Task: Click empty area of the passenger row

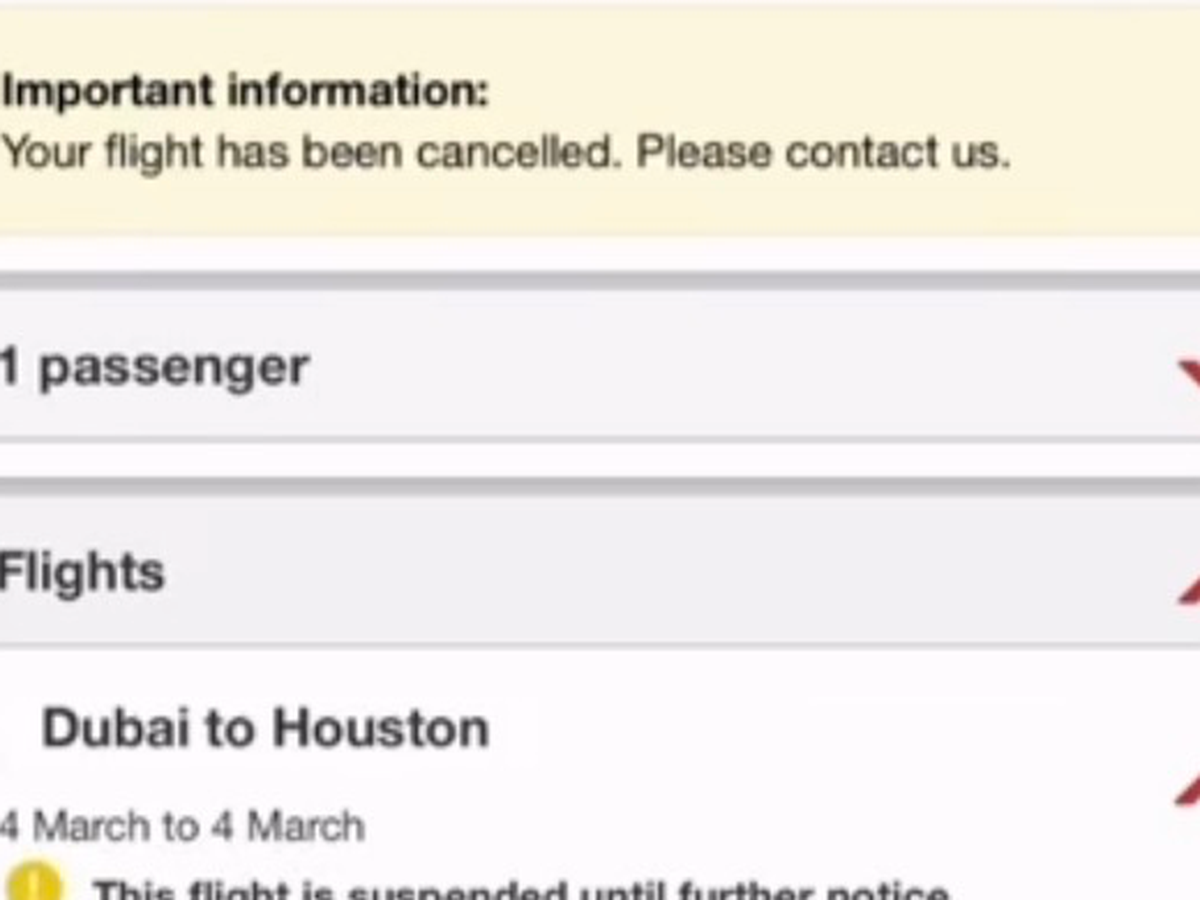Action: coord(700,368)
